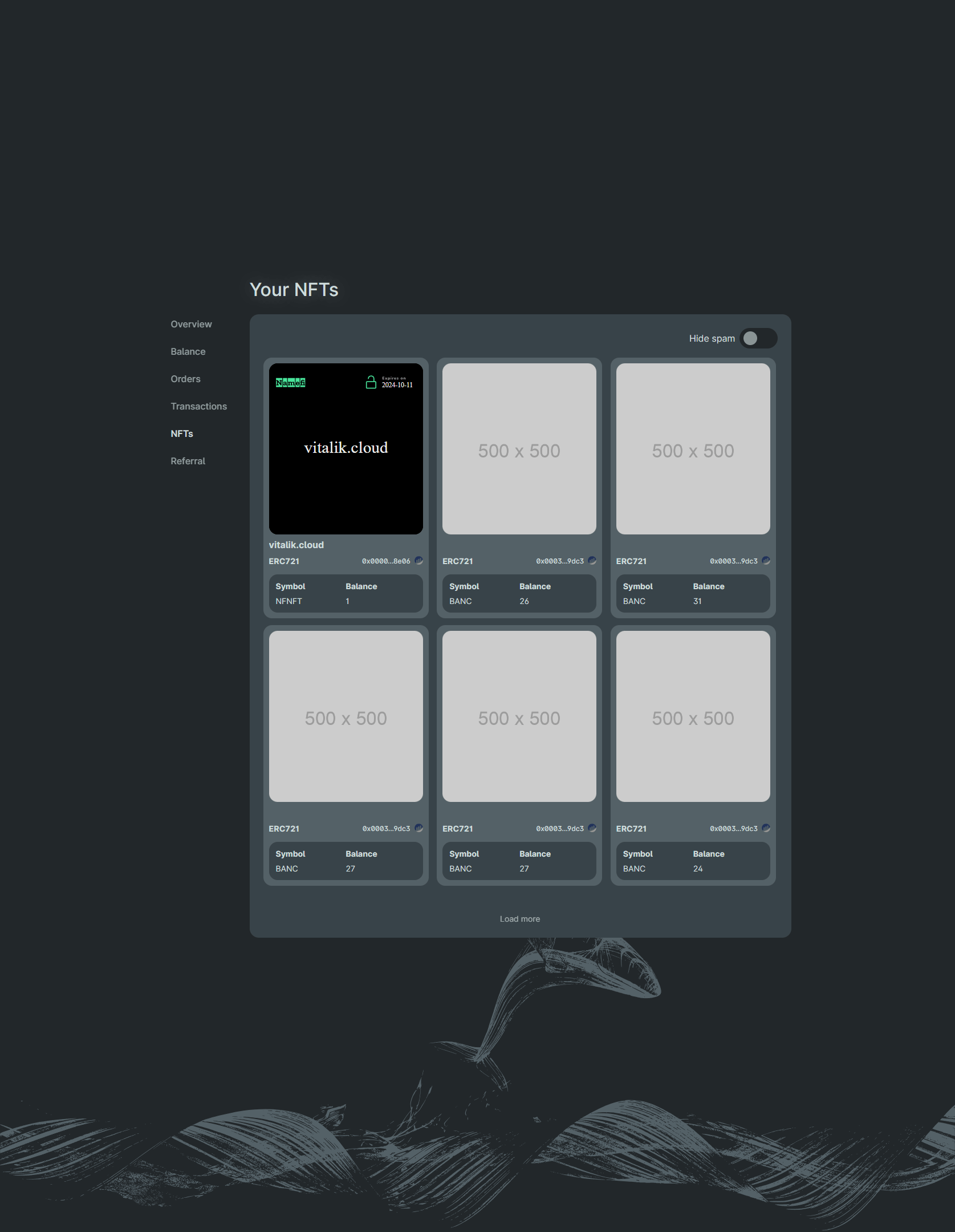The height and width of the screenshot is (1232, 955).
Task: Click the vitalik.cloud NFT name
Action: tap(296, 545)
